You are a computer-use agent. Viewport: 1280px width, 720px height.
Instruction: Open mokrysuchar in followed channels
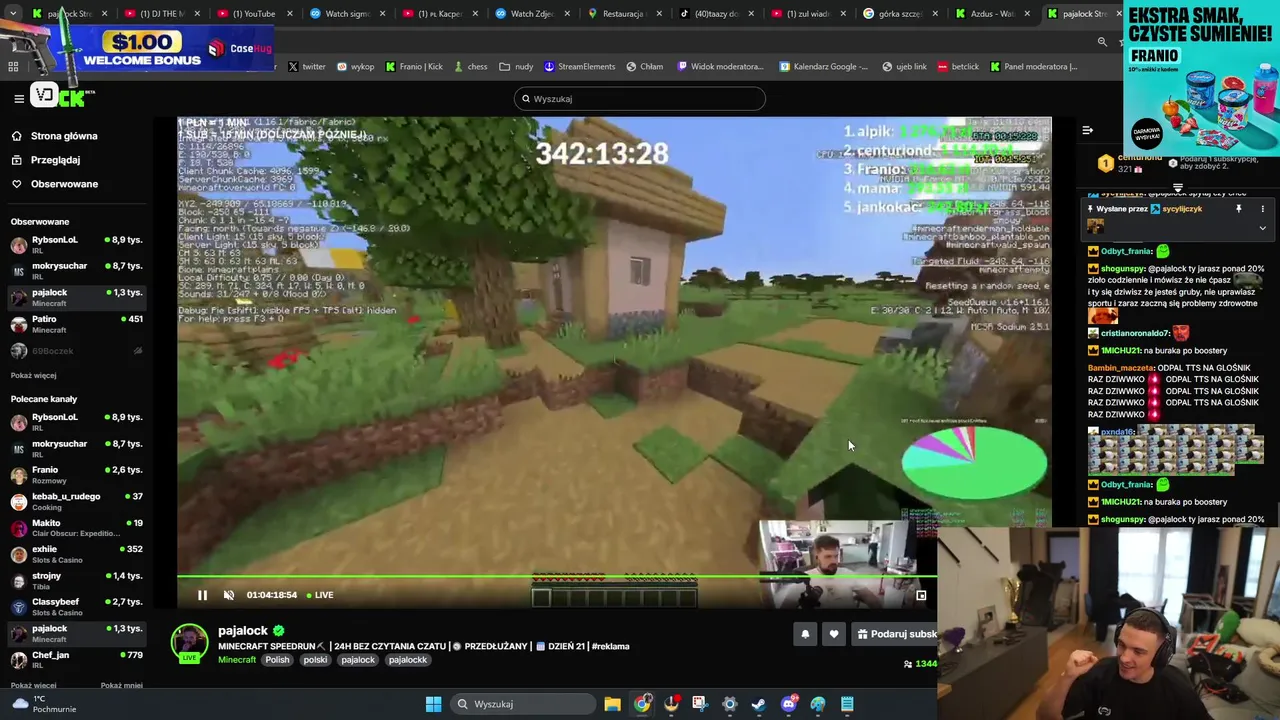point(78,271)
